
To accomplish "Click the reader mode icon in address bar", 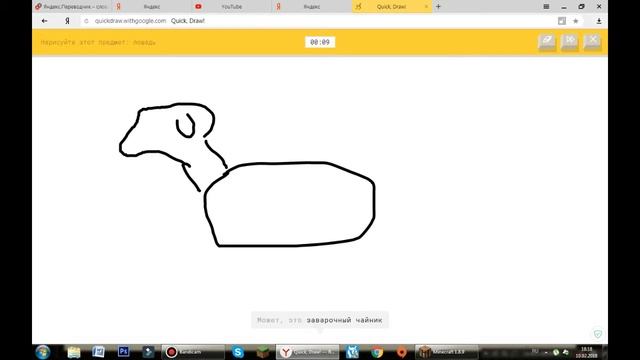I will click(562, 21).
